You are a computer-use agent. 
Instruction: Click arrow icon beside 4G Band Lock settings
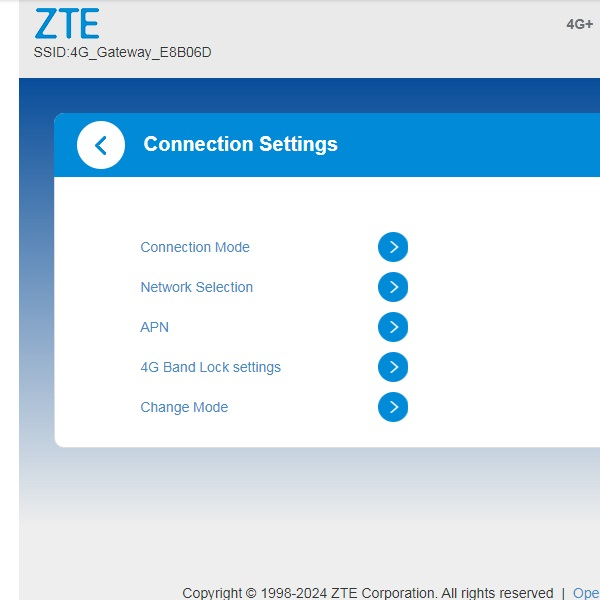click(393, 367)
